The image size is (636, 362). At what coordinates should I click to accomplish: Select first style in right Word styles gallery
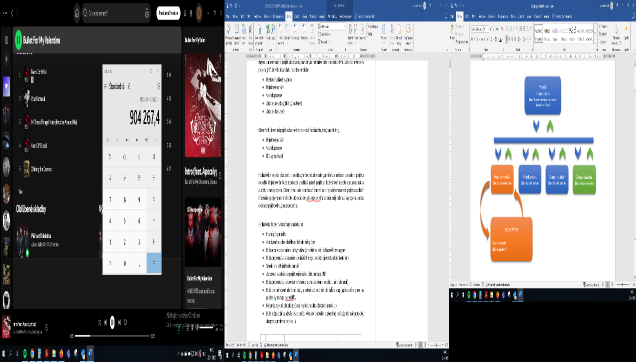click(x=539, y=34)
